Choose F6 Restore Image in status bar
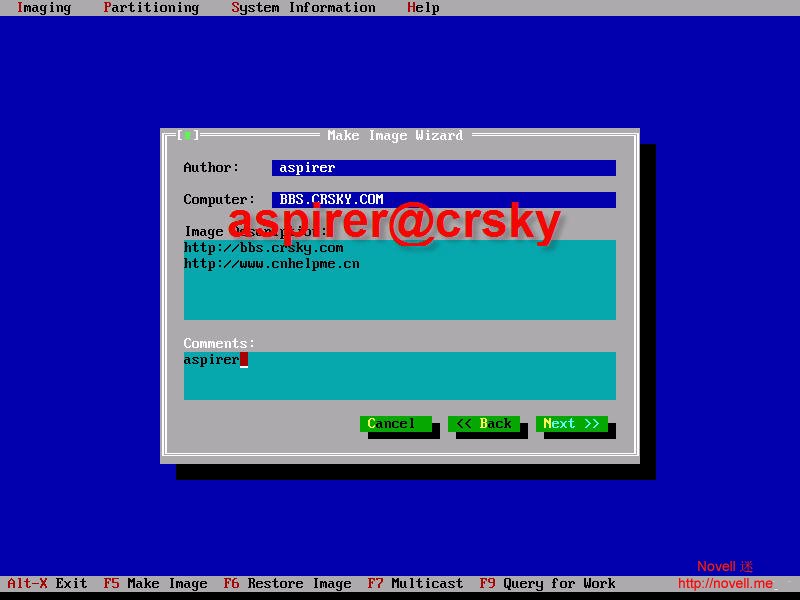Viewport: 800px width, 600px height. point(287,583)
